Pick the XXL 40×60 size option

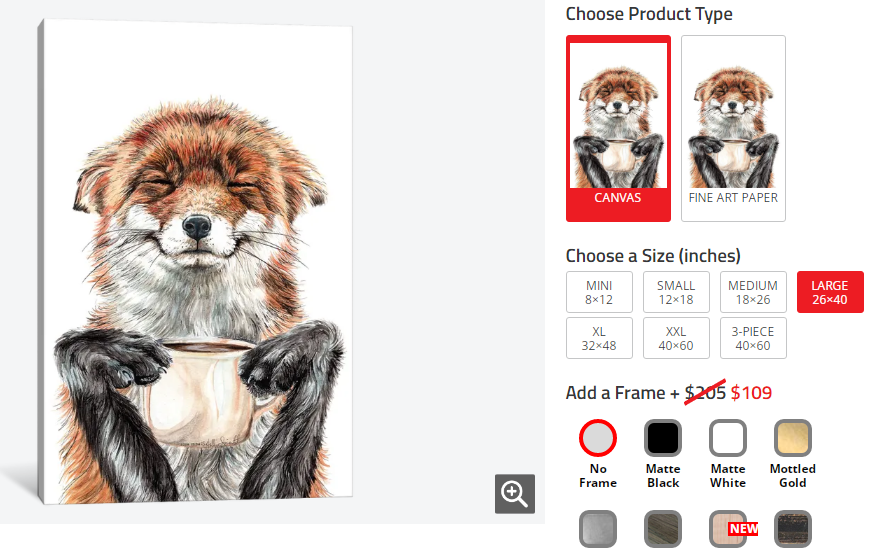click(x=676, y=338)
